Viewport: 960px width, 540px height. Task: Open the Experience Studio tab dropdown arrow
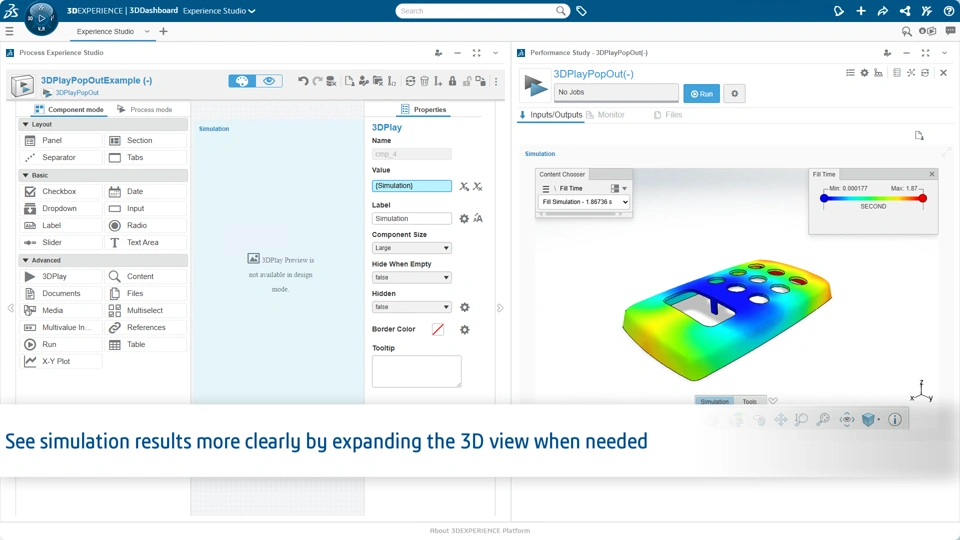pyautogui.click(x=147, y=31)
